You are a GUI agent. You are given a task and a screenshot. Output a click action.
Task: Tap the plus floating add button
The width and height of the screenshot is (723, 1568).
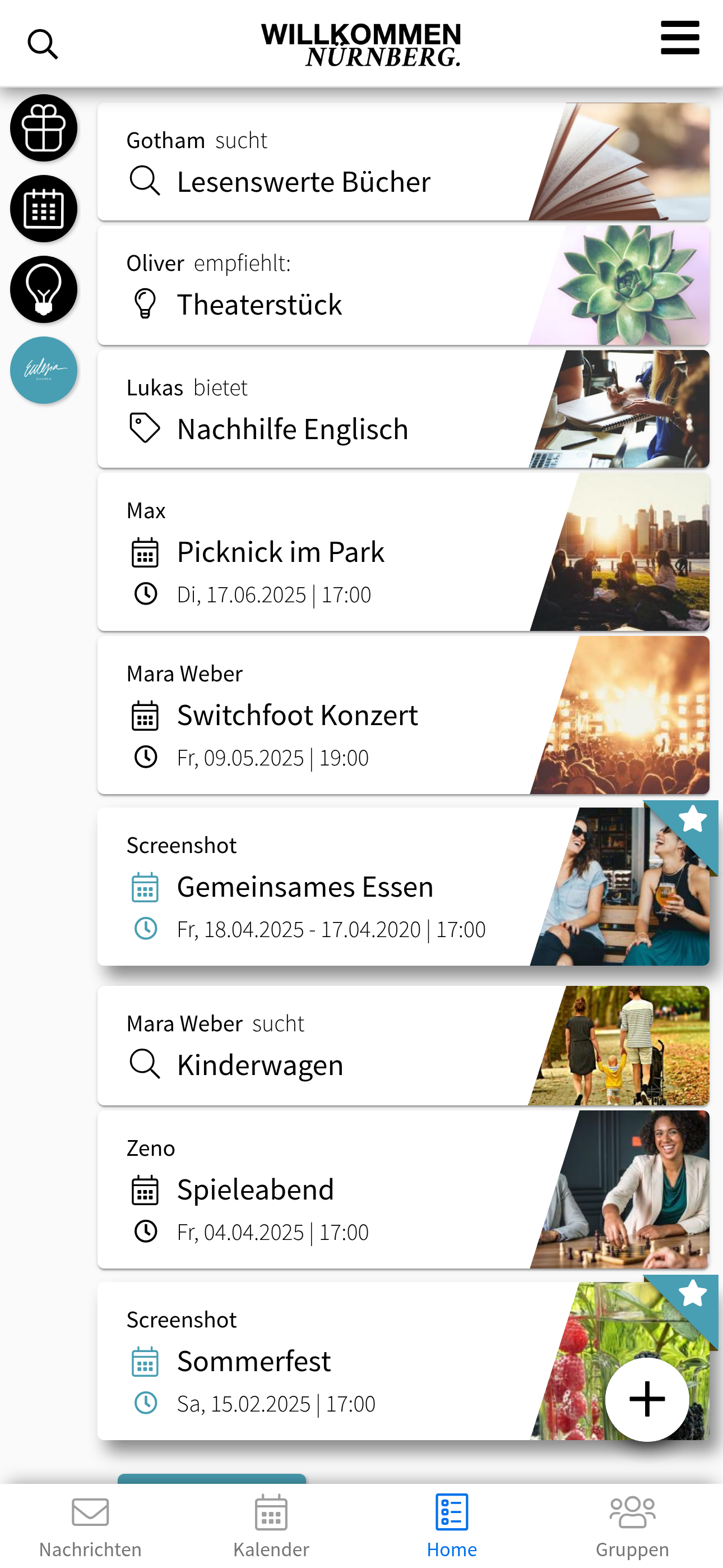point(647,1399)
